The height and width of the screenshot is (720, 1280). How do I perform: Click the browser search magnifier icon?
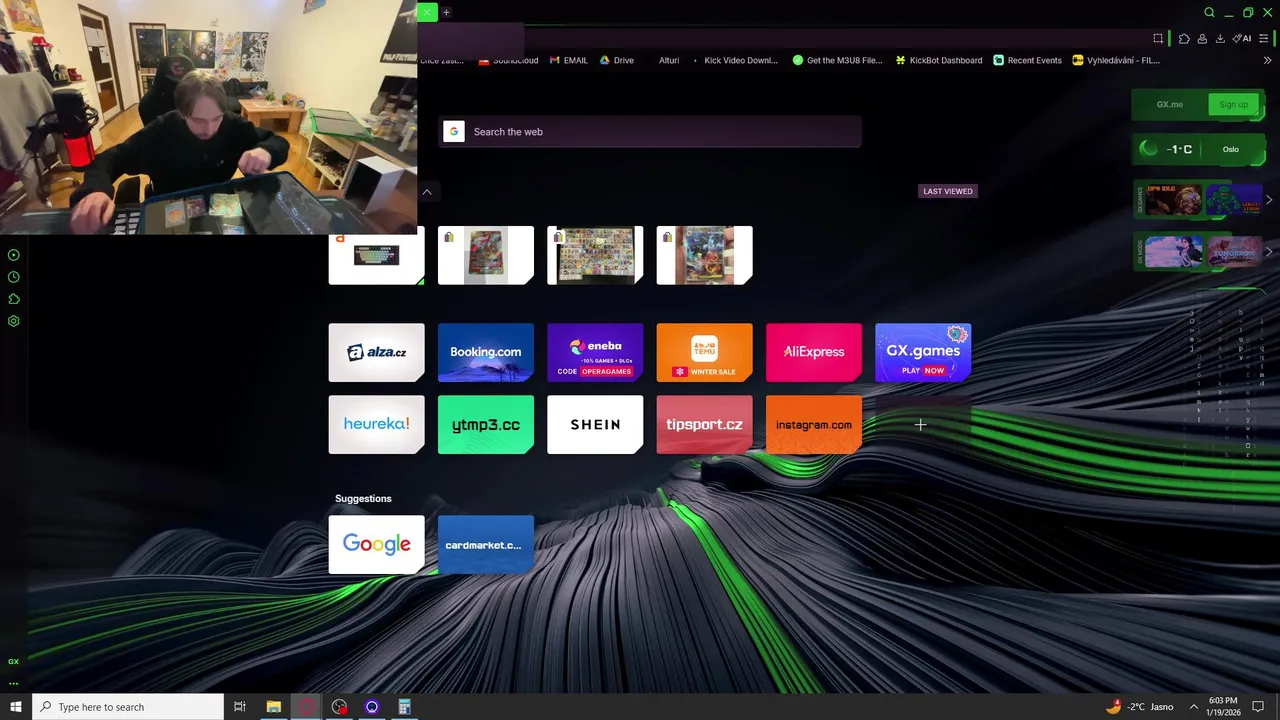pos(1209,12)
